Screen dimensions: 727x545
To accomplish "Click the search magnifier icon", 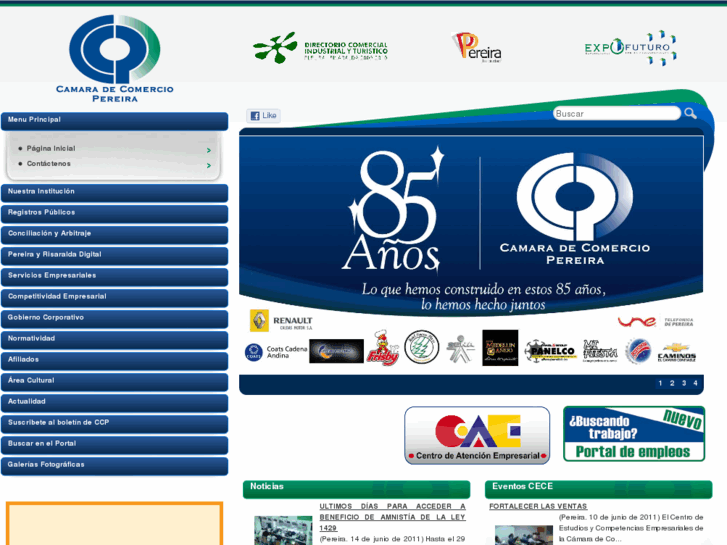I will pyautogui.click(x=690, y=113).
